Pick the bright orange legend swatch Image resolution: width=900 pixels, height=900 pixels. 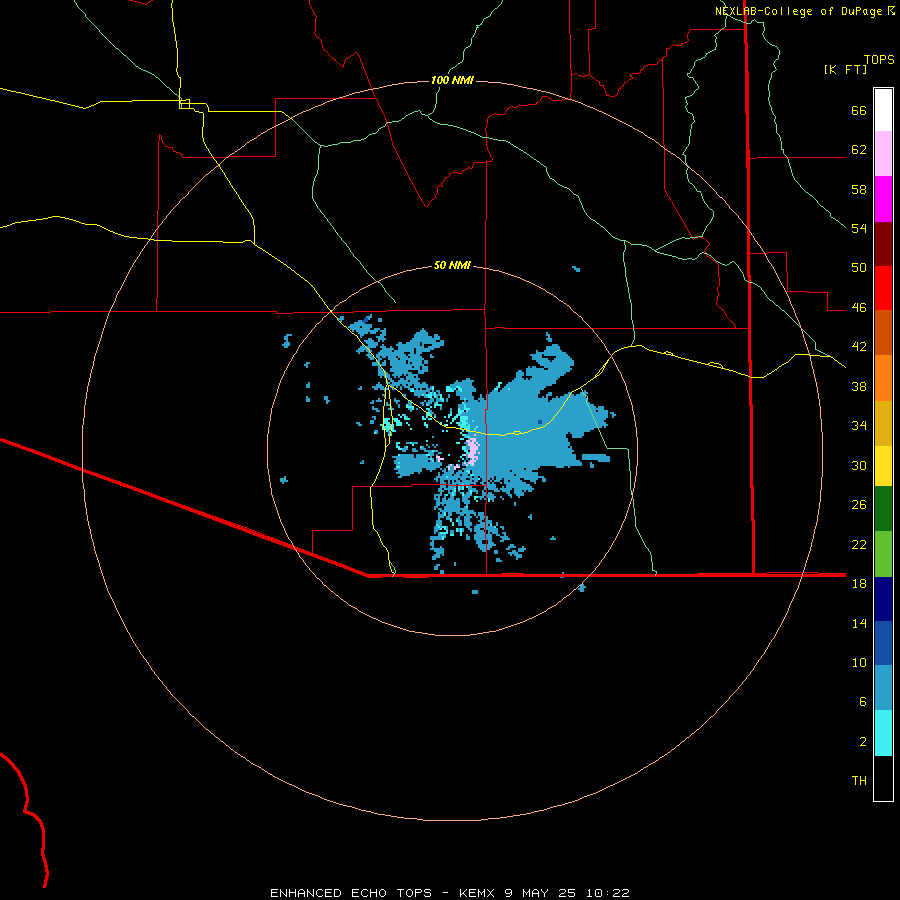(x=883, y=378)
